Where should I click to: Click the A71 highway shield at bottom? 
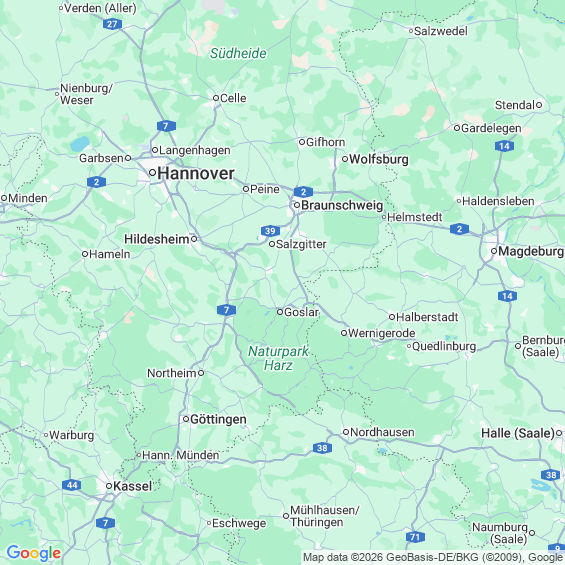415,537
